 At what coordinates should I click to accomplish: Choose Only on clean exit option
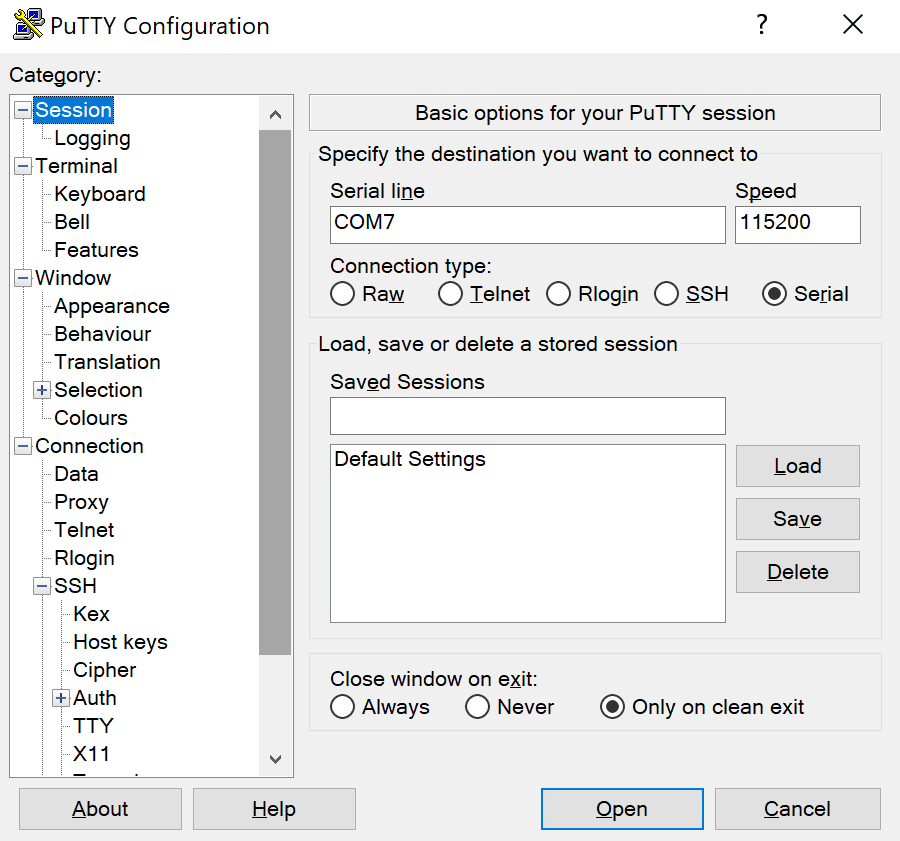(612, 707)
